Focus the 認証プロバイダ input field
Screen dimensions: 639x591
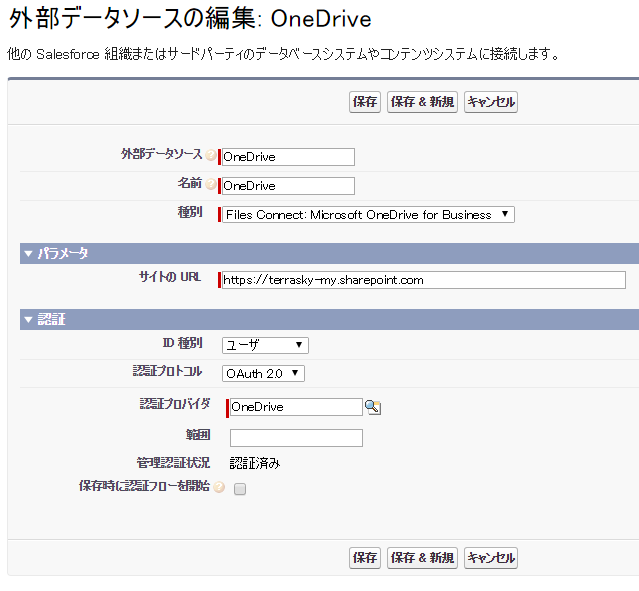point(296,407)
